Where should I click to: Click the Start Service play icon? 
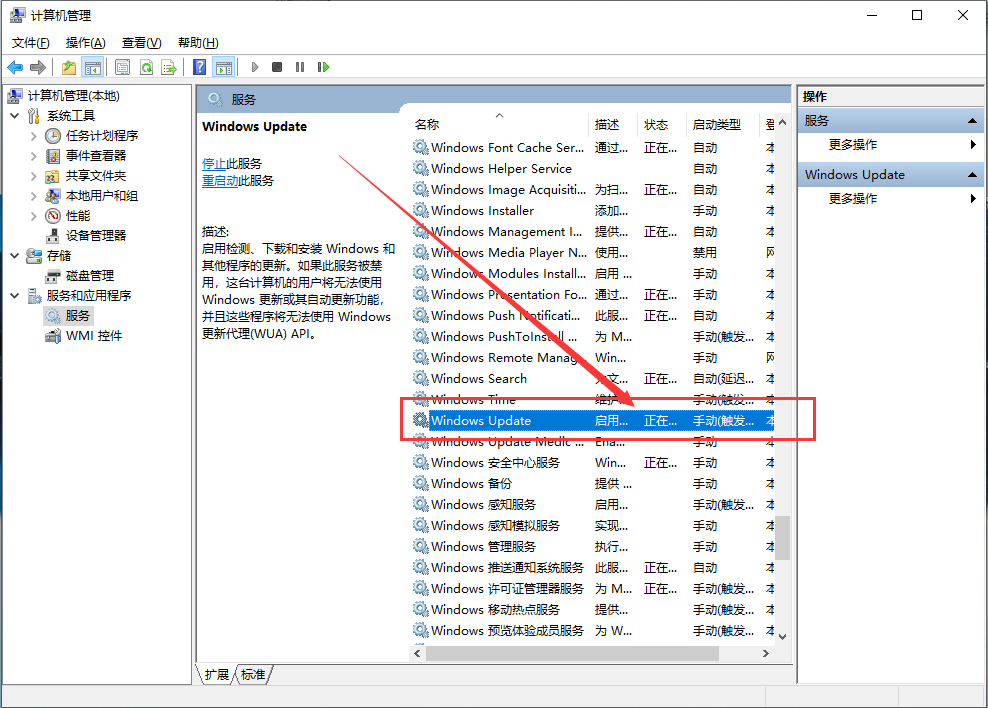[x=255, y=67]
